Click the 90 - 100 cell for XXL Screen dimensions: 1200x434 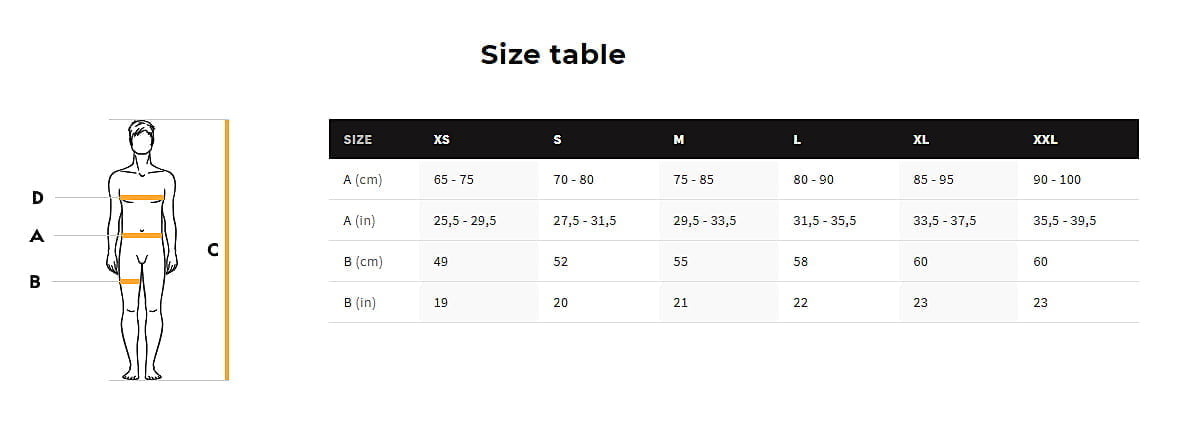coord(1057,180)
